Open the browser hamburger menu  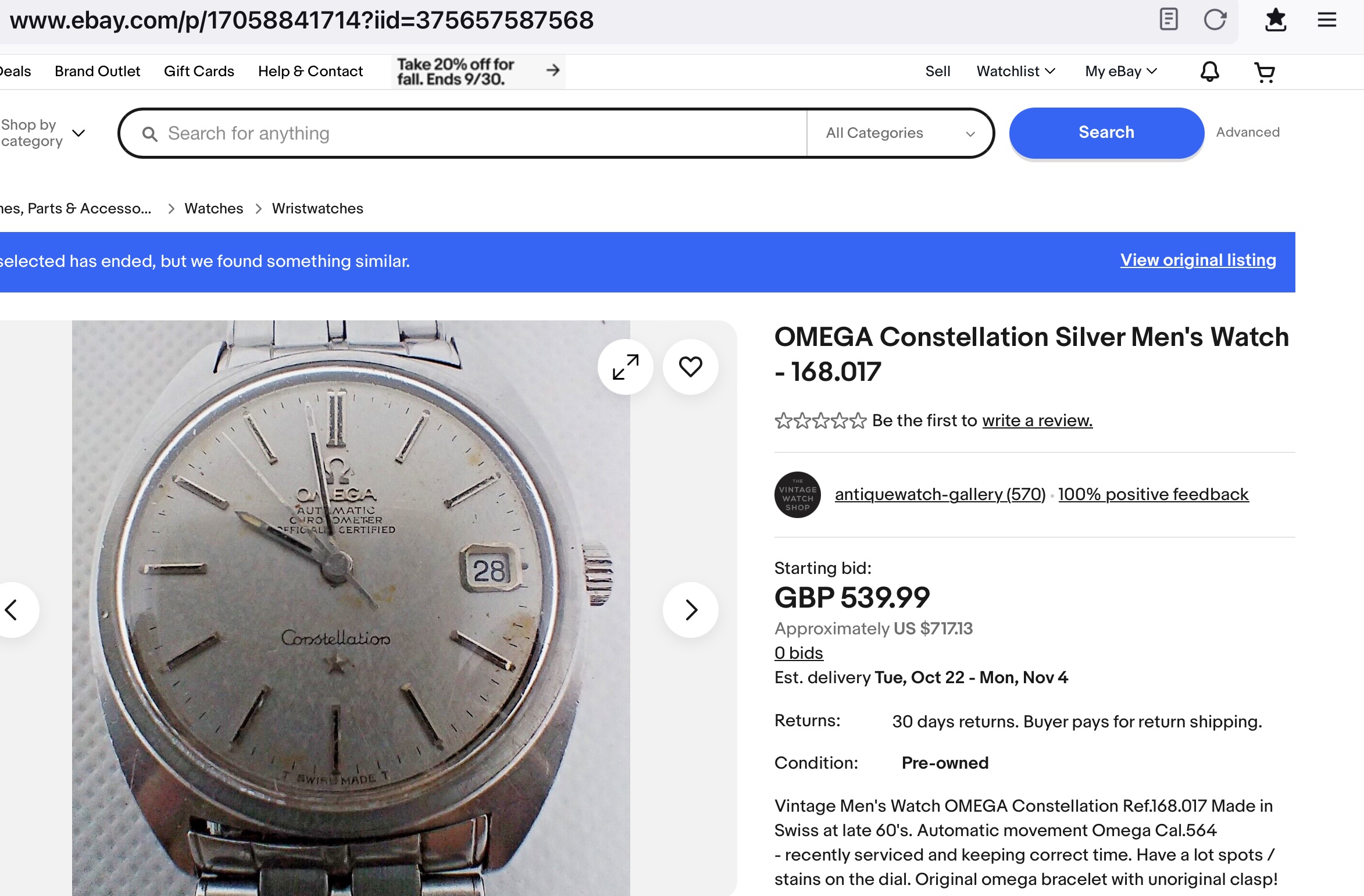pyautogui.click(x=1327, y=20)
